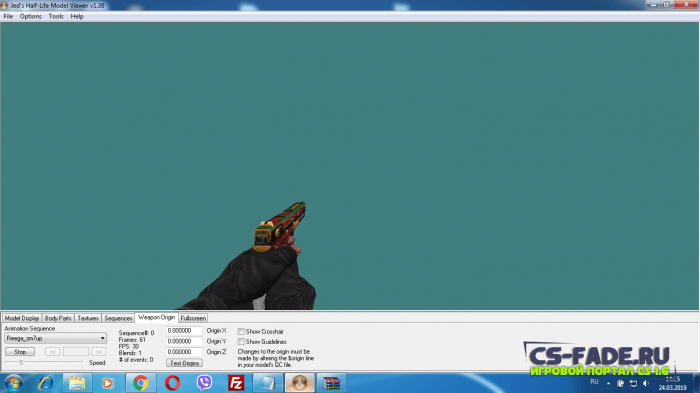700x393 pixels.
Task: Open the Tools menu
Action: point(56,17)
